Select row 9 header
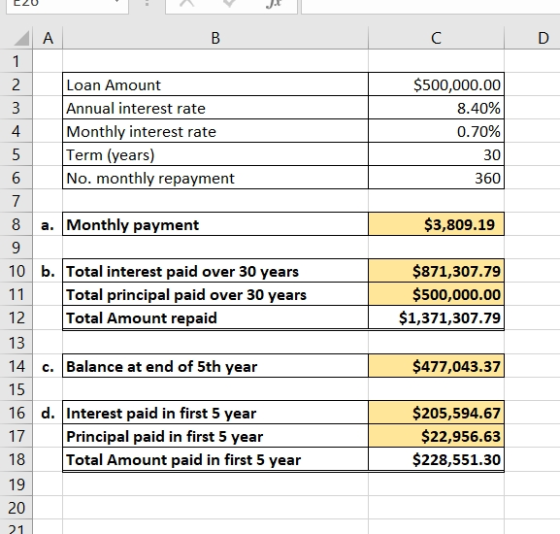560x534 pixels. [16, 248]
